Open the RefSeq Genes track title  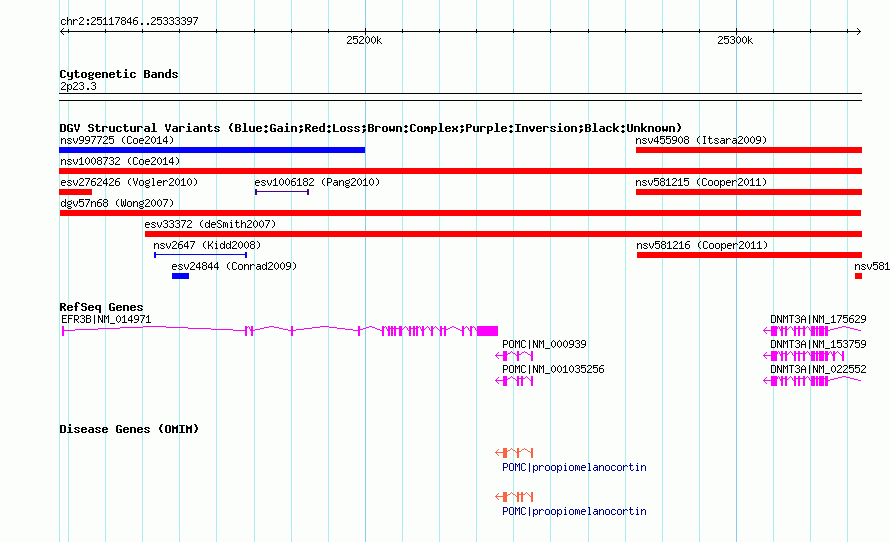pyautogui.click(x=101, y=307)
